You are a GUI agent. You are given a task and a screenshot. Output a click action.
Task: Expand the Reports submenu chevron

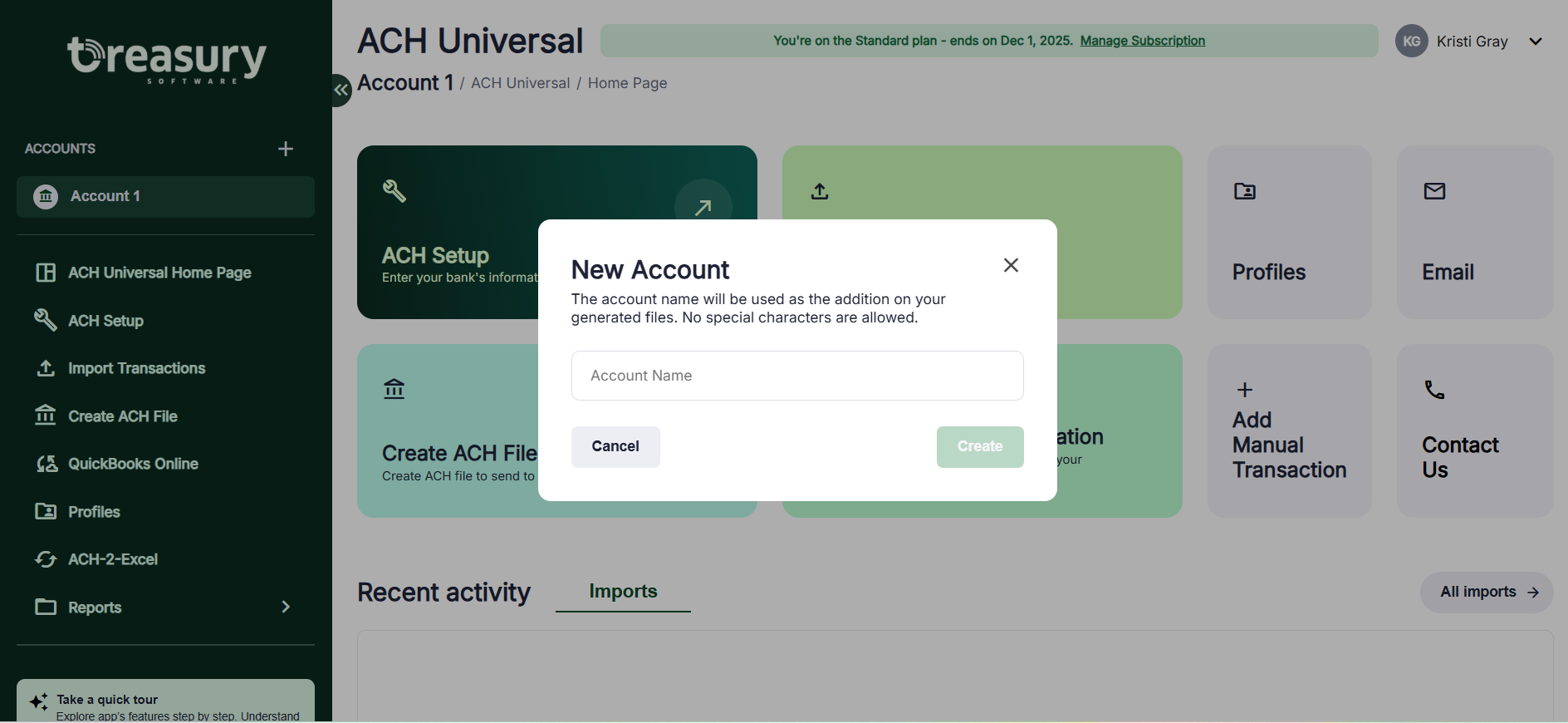(x=286, y=607)
